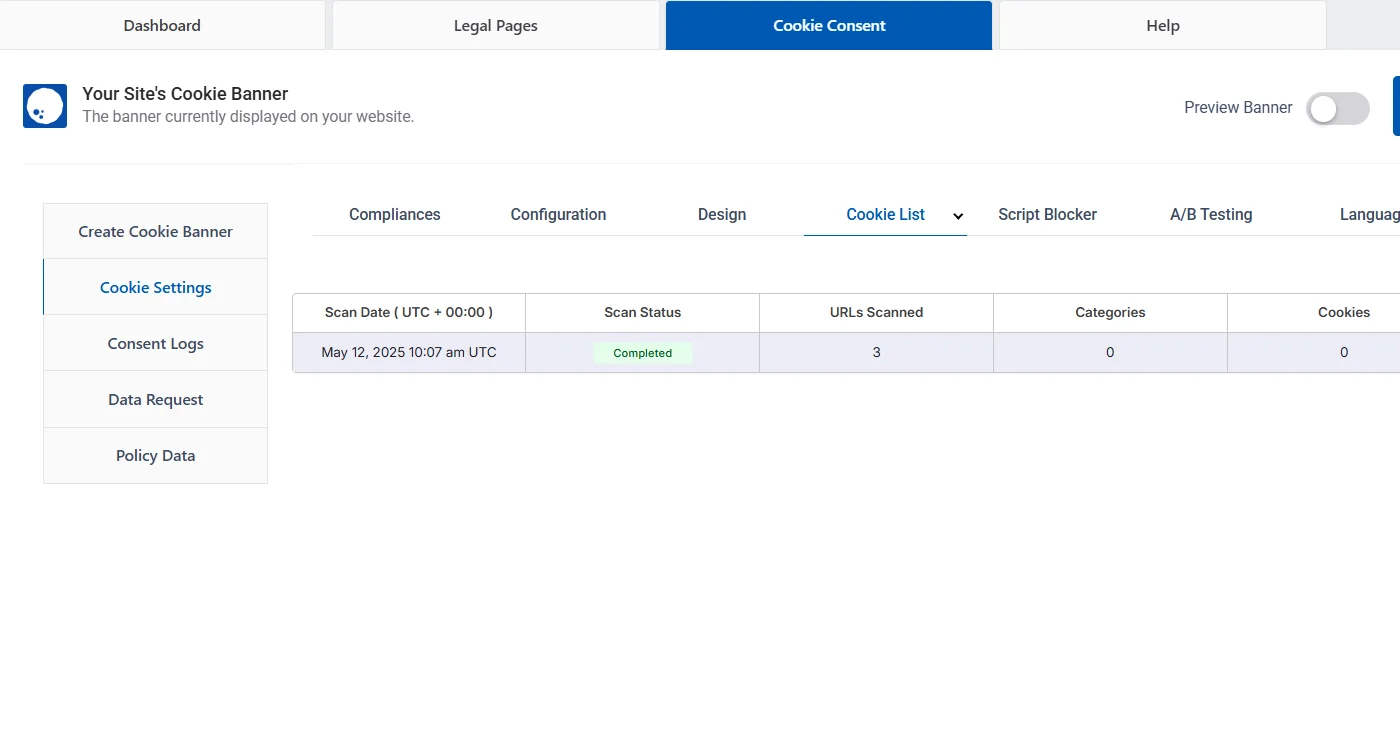Toggle the Preview Banner switch

1337,109
